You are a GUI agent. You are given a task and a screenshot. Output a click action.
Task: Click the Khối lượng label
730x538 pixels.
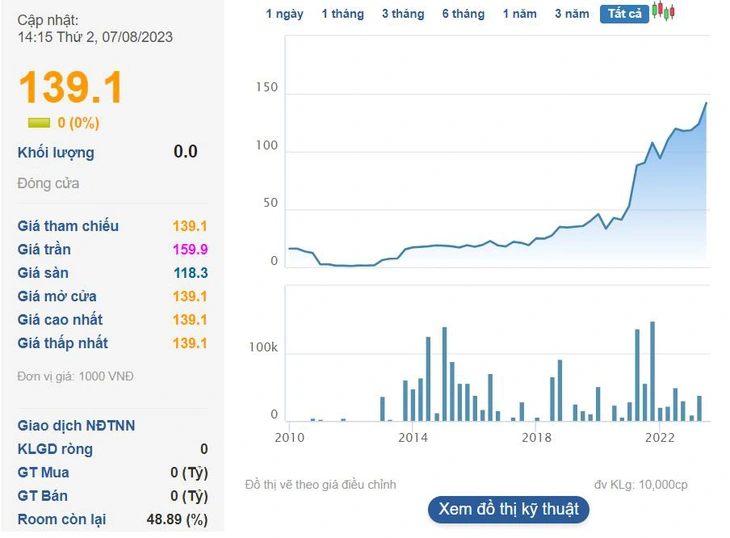pyautogui.click(x=56, y=153)
